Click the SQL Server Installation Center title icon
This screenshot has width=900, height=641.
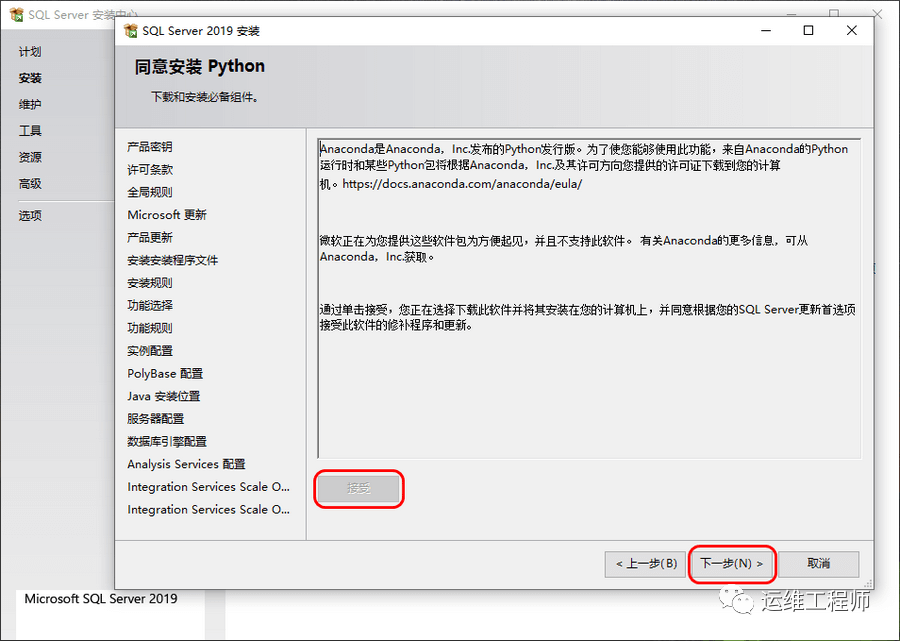(16, 14)
